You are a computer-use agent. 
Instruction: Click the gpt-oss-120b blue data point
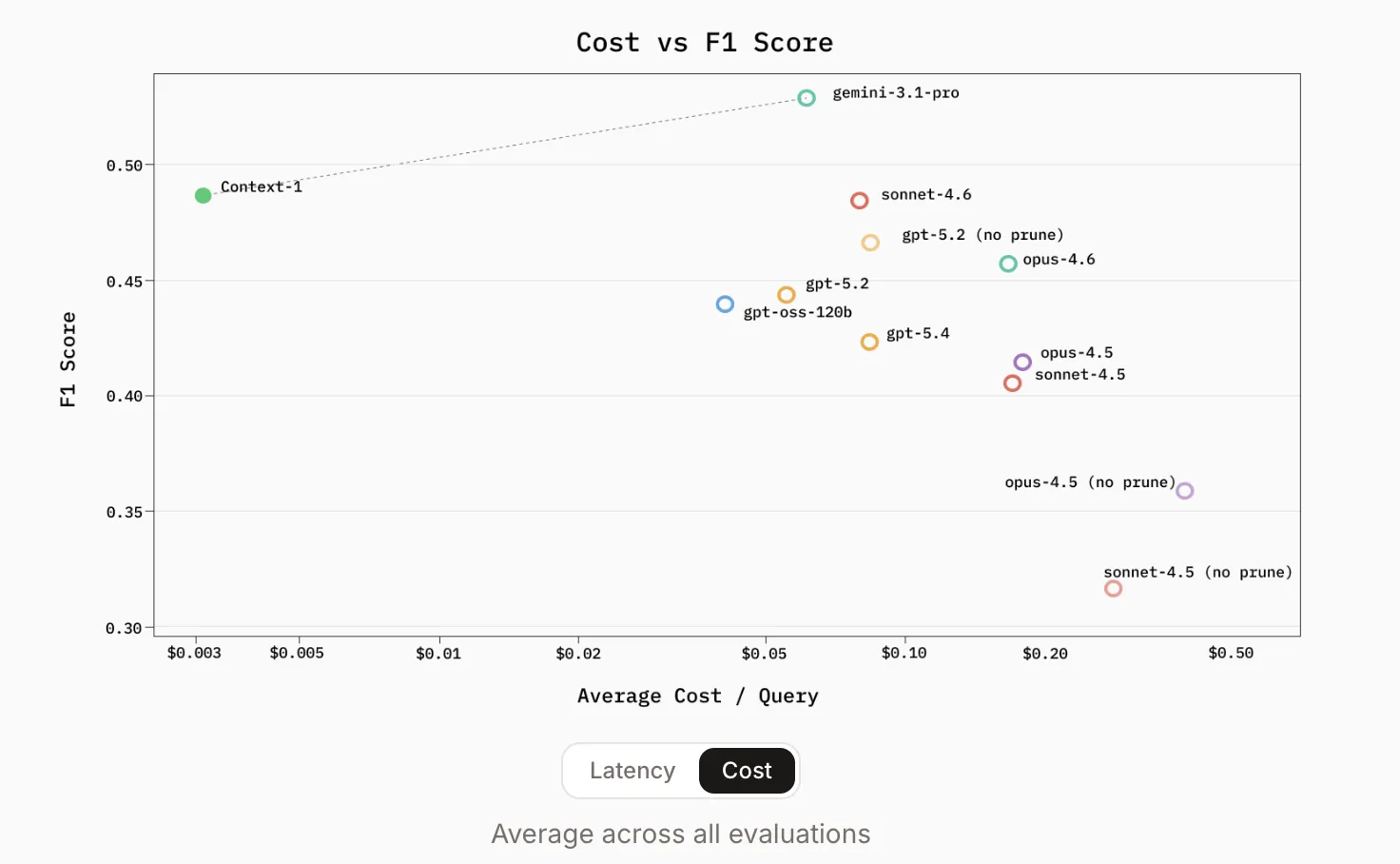[725, 304]
